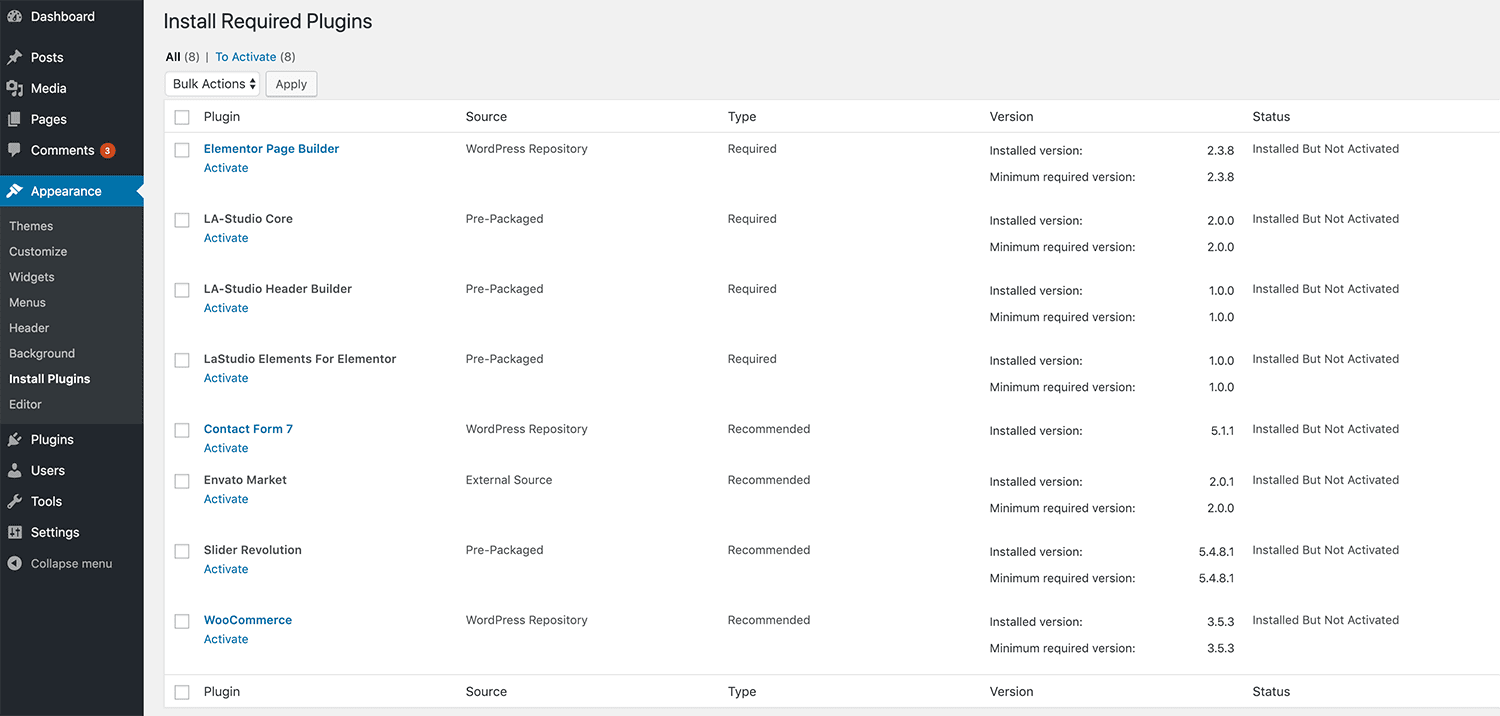The image size is (1500, 716).
Task: Select all plugins via the header checkbox
Action: pyautogui.click(x=181, y=117)
